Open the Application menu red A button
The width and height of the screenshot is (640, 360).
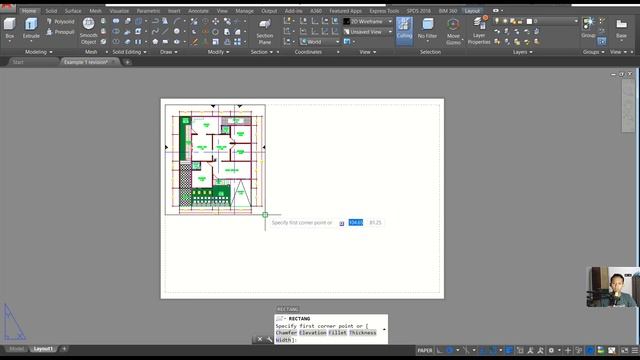click(x=7, y=7)
